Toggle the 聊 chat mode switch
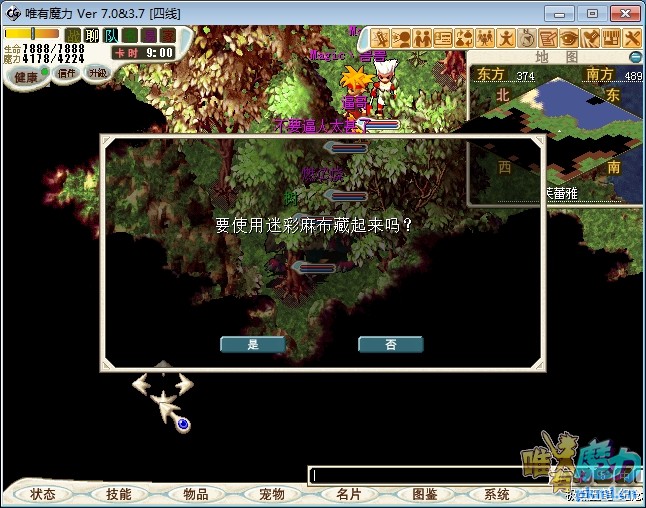Viewport: 646px width, 508px height. 92,35
